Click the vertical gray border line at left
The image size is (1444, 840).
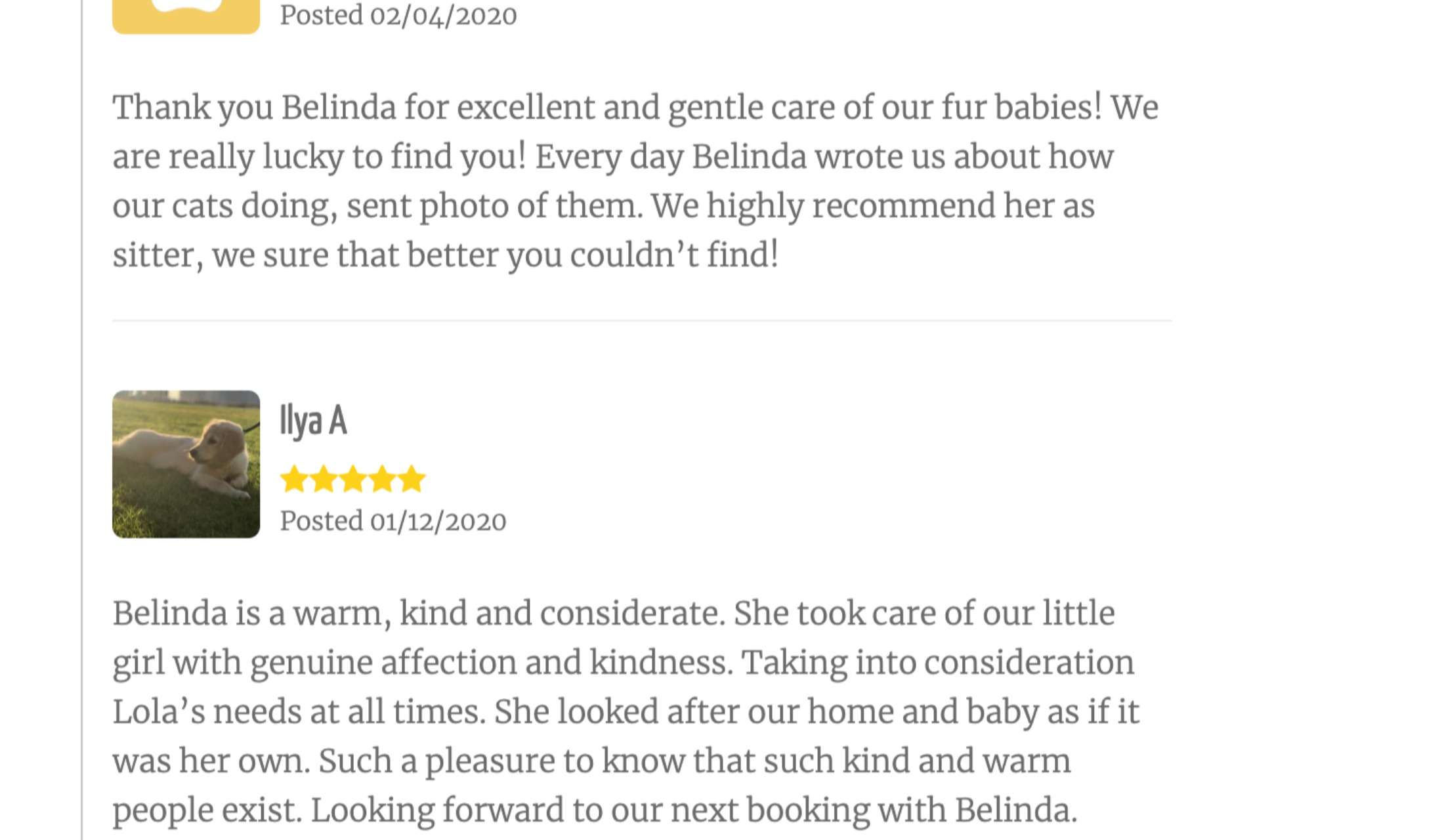click(x=82, y=420)
